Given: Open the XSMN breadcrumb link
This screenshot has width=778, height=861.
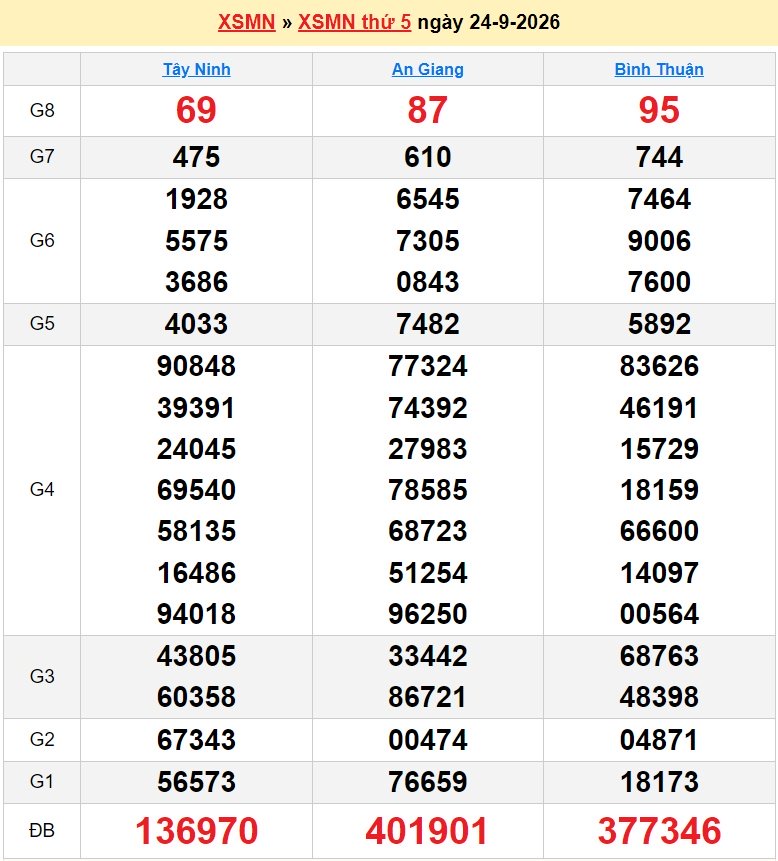Looking at the screenshot, I should point(247,22).
